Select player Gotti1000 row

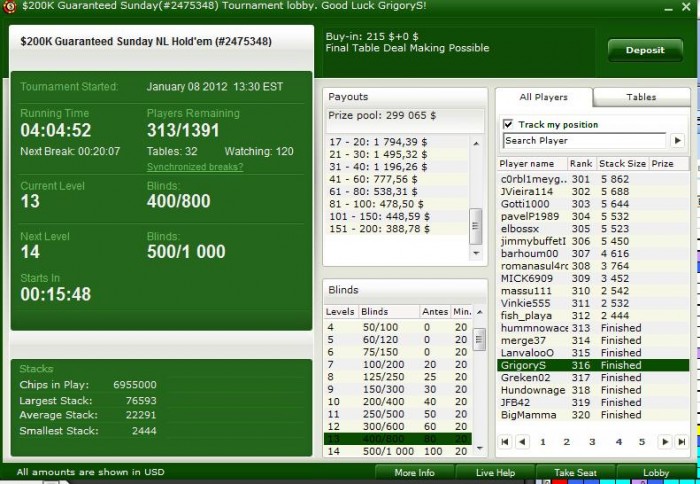click(x=593, y=204)
